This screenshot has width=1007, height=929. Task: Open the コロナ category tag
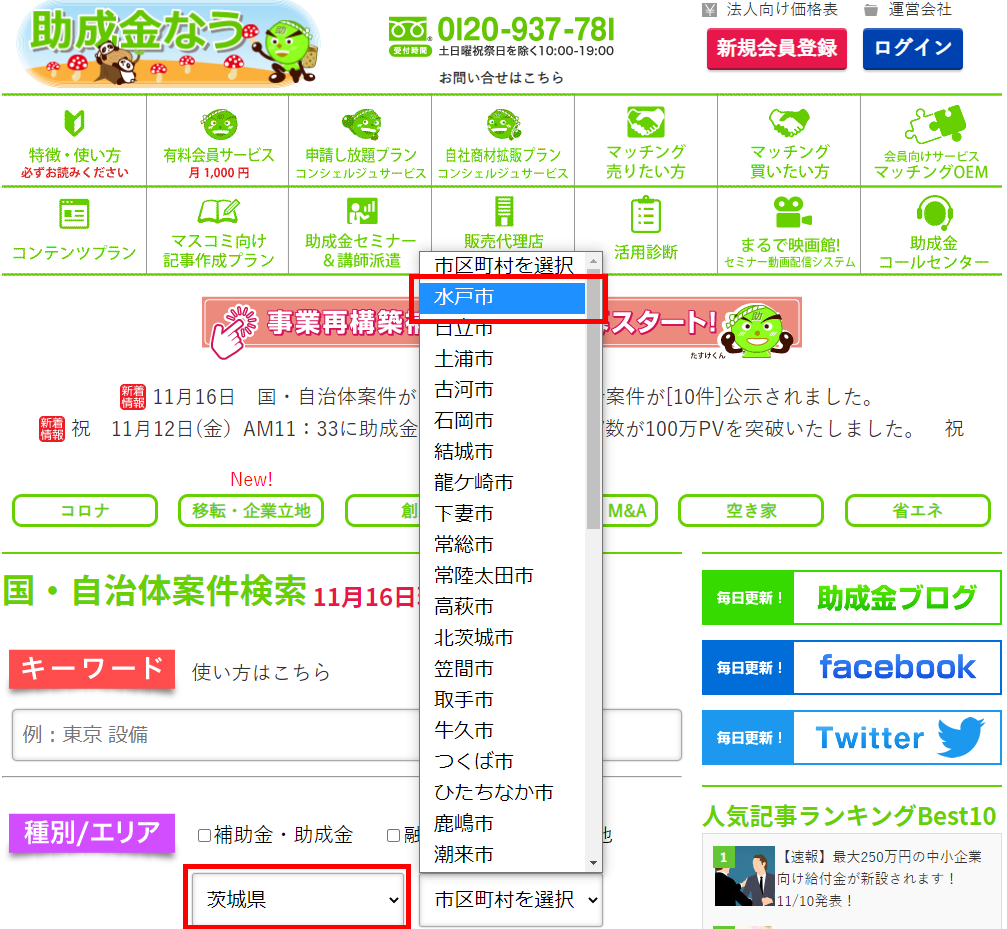tap(85, 511)
